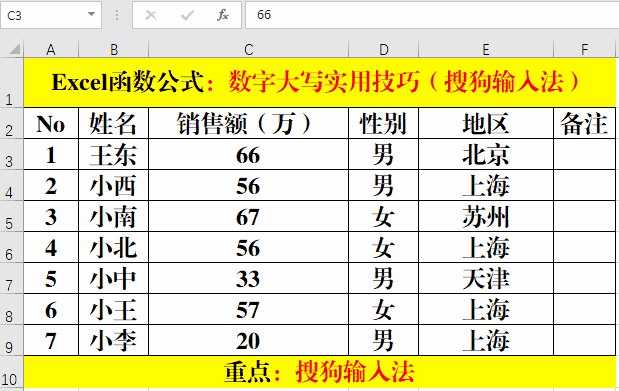Viewport: 619px width, 391px height.
Task: Click sales value 67 for 小南
Action: (x=248, y=216)
